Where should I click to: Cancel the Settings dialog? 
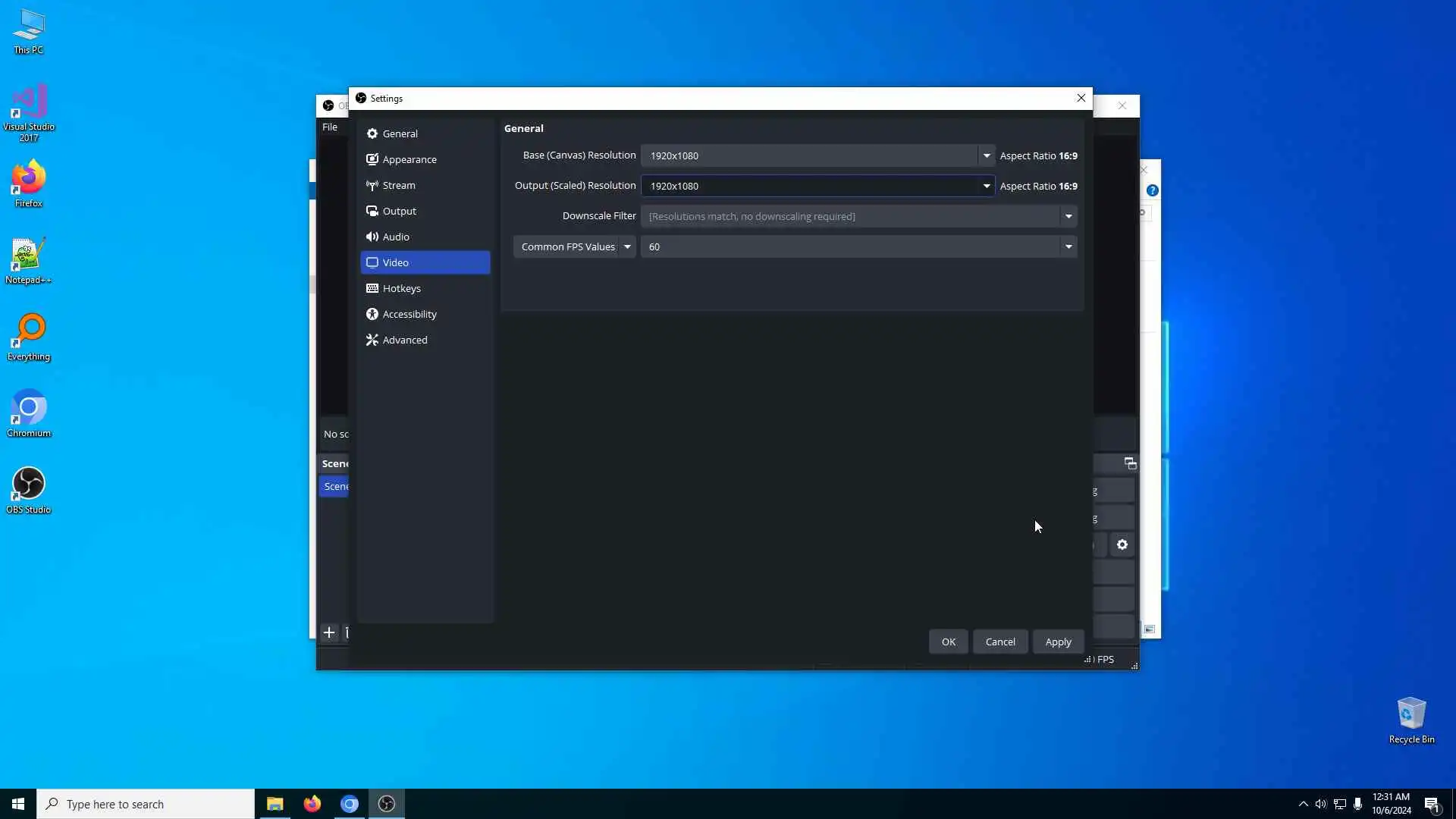point(999,642)
